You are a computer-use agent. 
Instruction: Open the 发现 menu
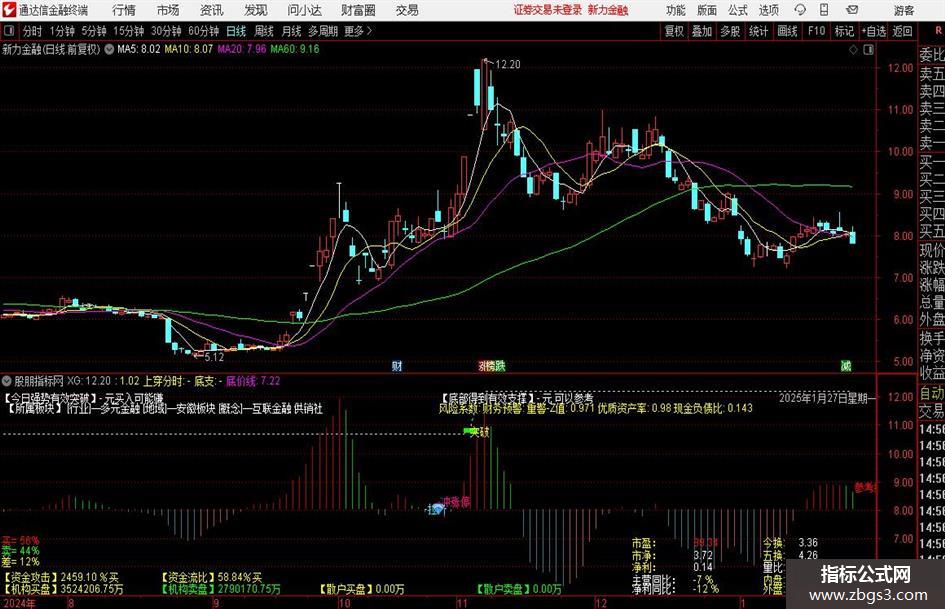256,10
